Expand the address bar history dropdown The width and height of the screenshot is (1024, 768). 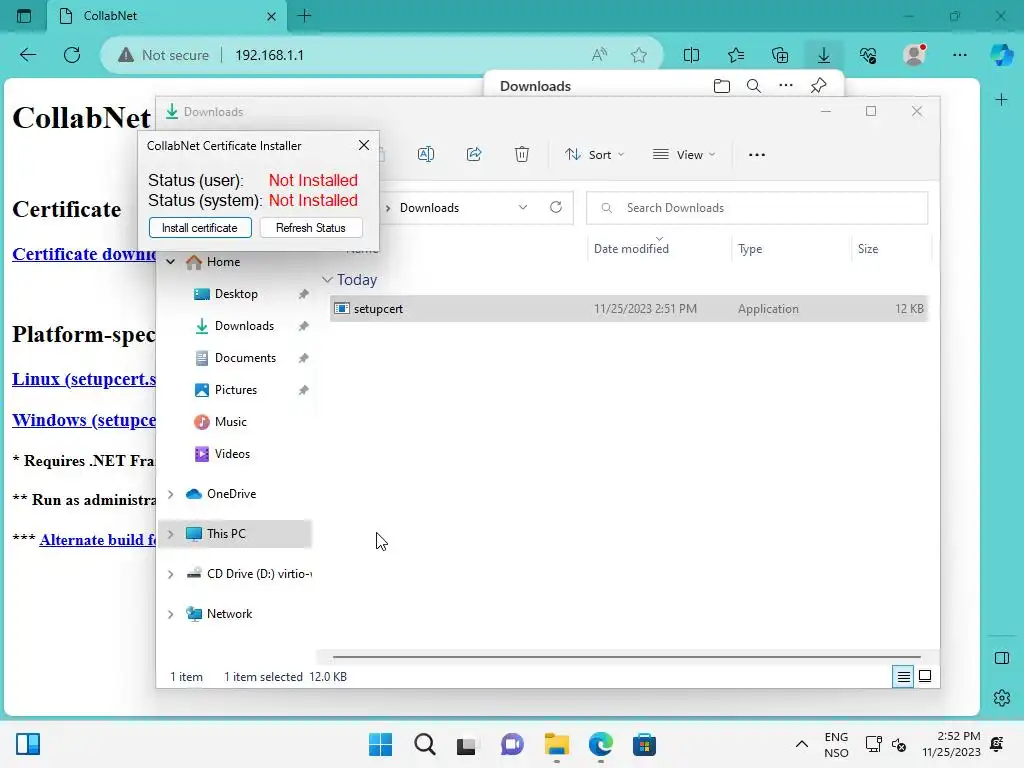pyautogui.click(x=523, y=208)
